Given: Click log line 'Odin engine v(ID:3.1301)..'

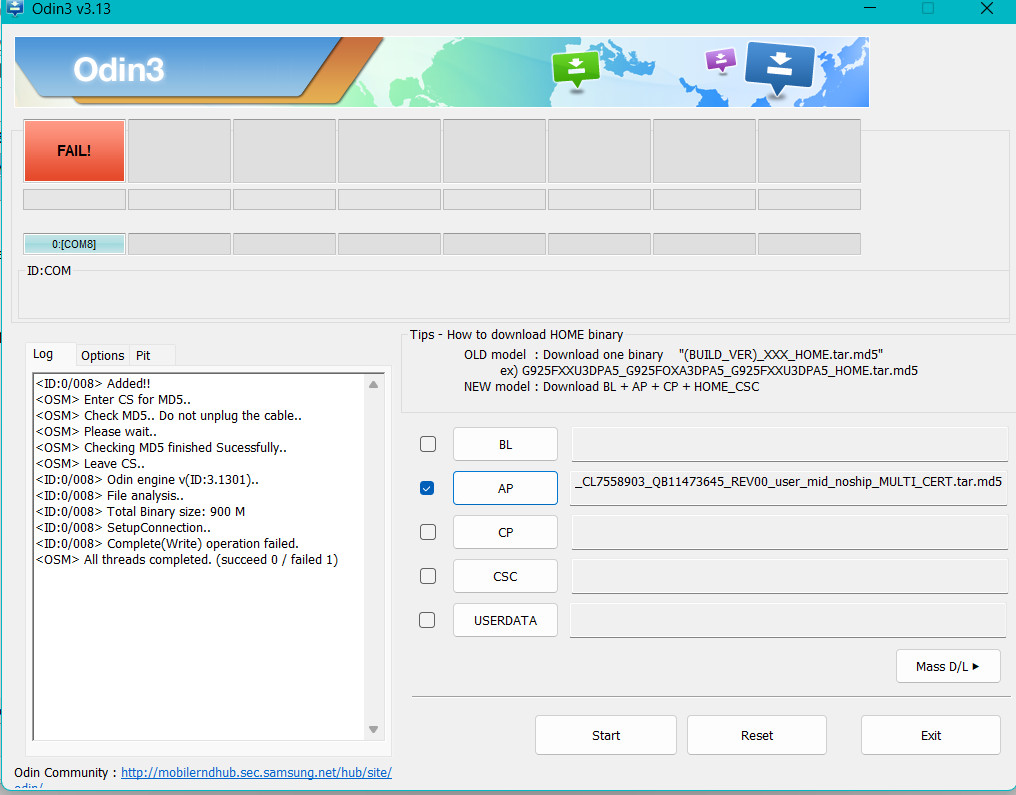Looking at the screenshot, I should click(147, 480).
